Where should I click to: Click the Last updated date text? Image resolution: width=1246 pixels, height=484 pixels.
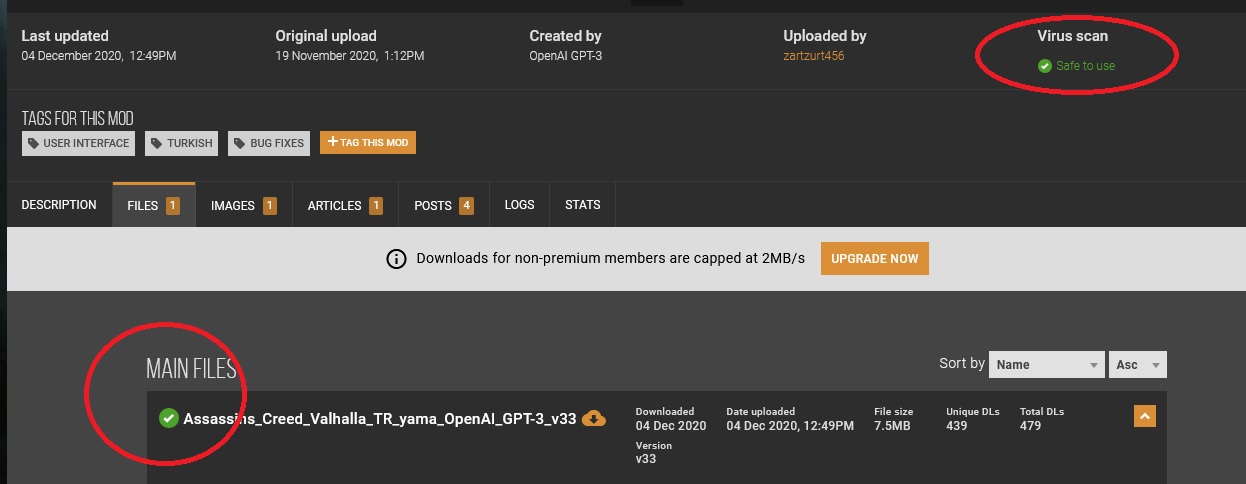pos(99,56)
